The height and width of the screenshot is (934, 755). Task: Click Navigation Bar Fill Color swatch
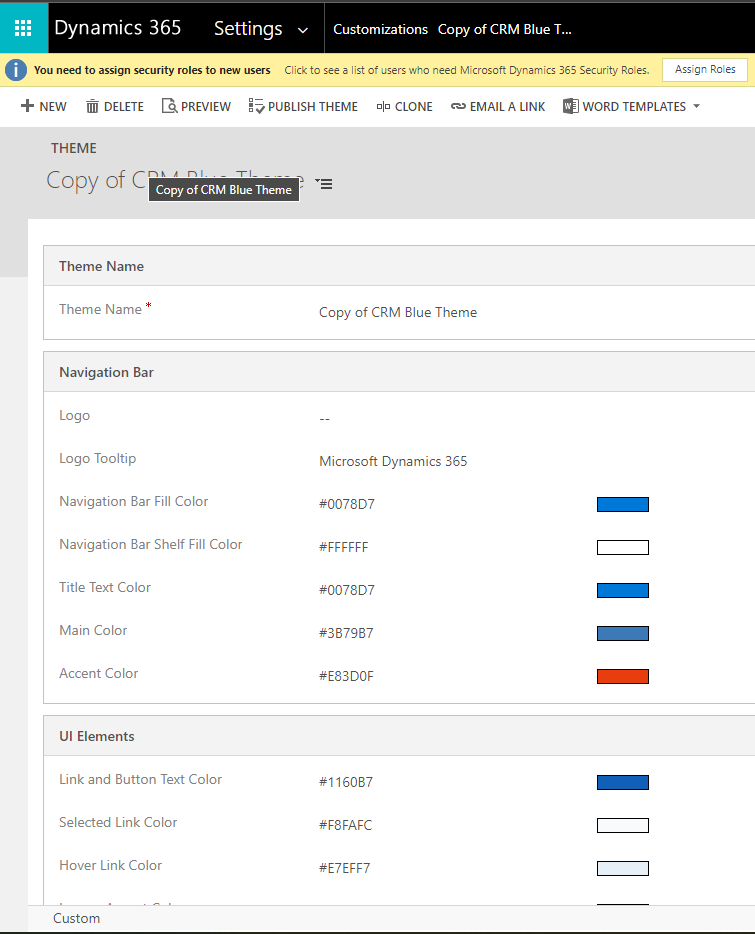pos(623,505)
